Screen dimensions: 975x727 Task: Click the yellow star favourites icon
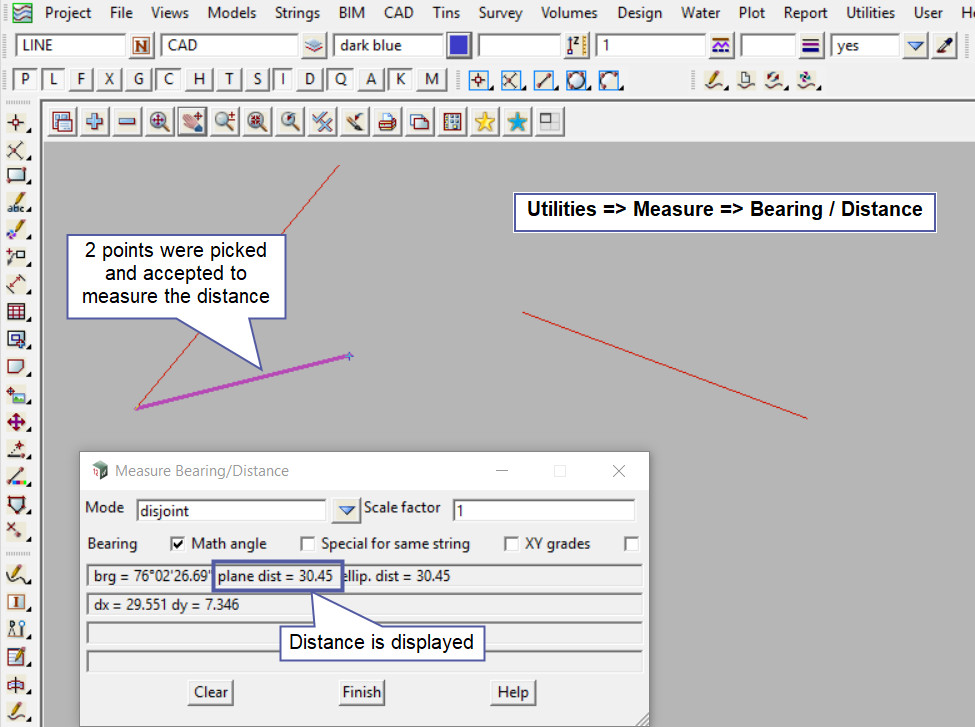pyautogui.click(x=485, y=121)
